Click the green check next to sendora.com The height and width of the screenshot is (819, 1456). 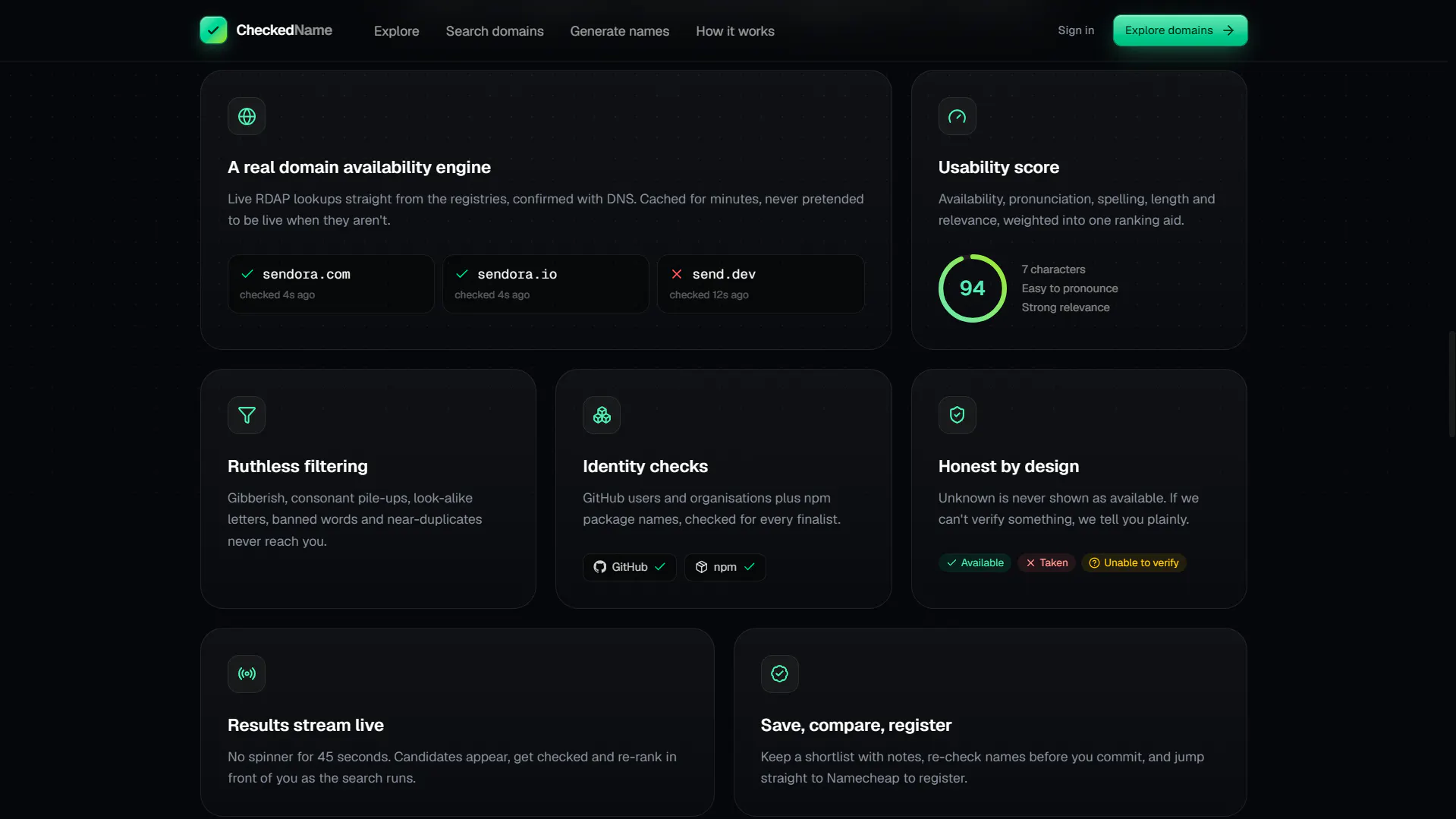coord(247,274)
